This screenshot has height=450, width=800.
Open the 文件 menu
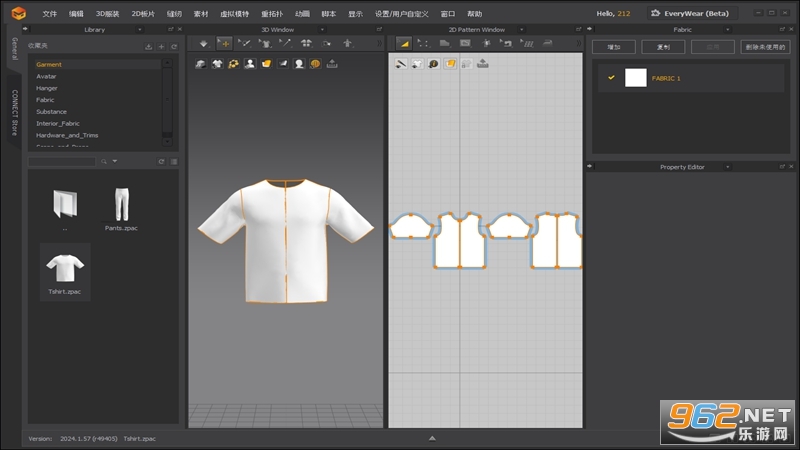coord(49,14)
